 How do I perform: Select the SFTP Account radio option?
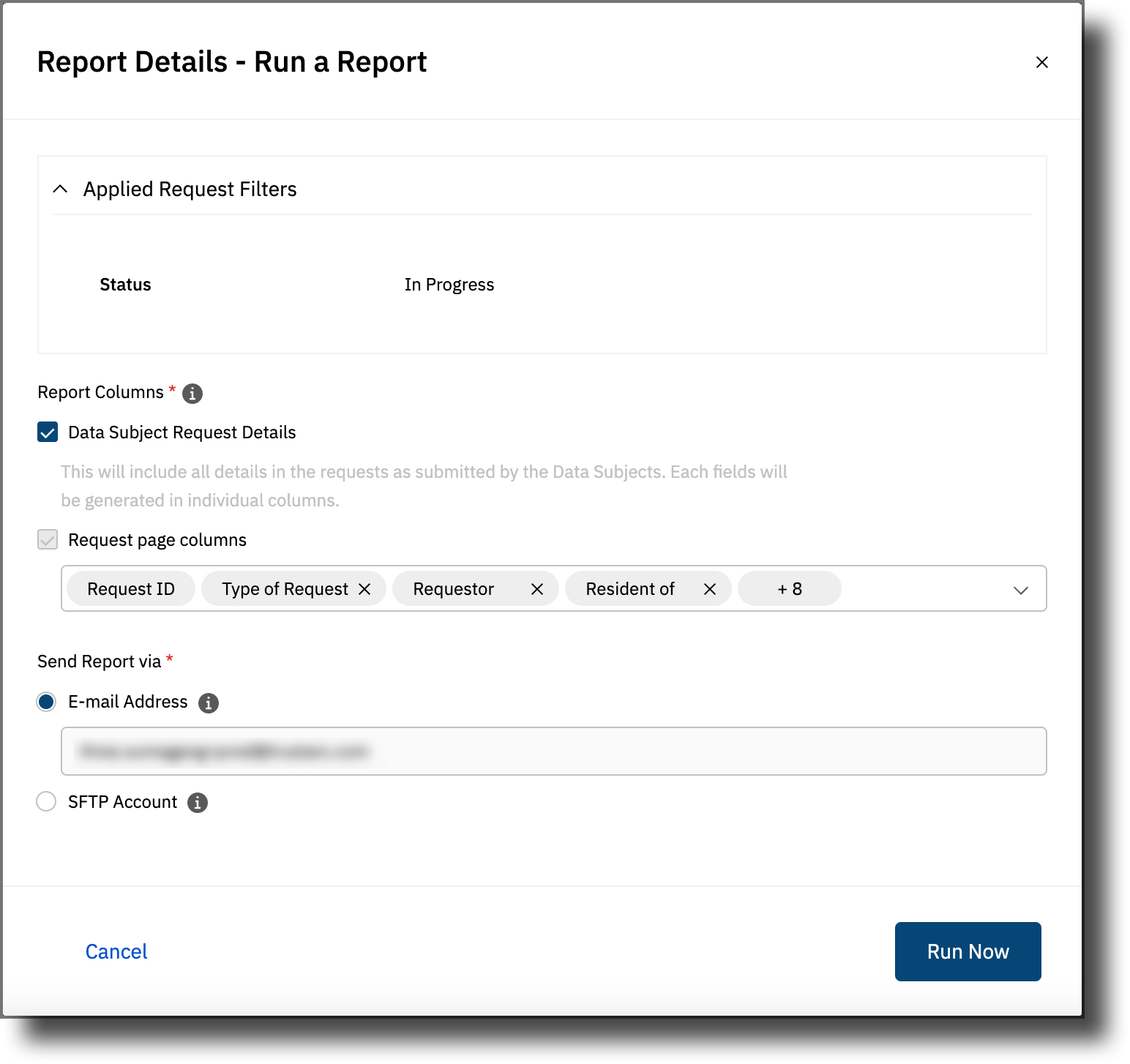(x=46, y=801)
